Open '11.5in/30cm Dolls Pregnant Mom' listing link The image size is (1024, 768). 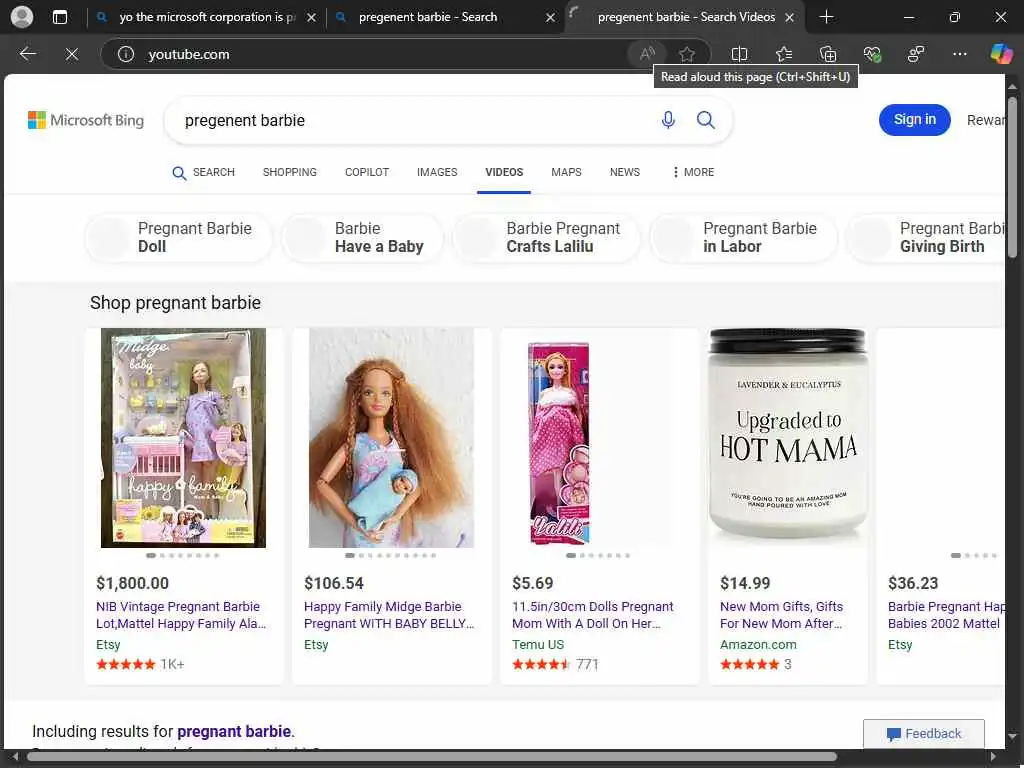click(x=592, y=615)
